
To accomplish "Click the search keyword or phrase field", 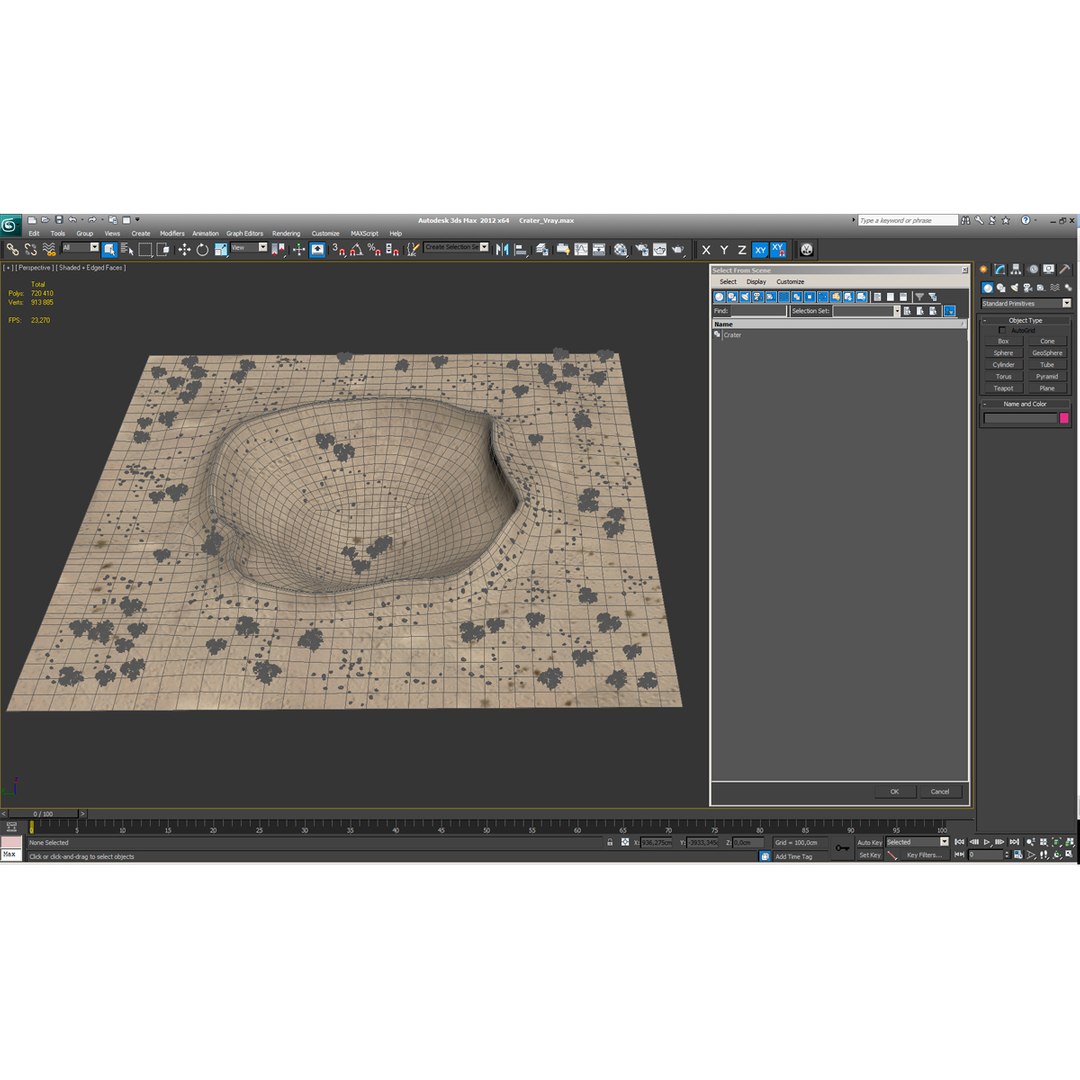I will coord(907,220).
